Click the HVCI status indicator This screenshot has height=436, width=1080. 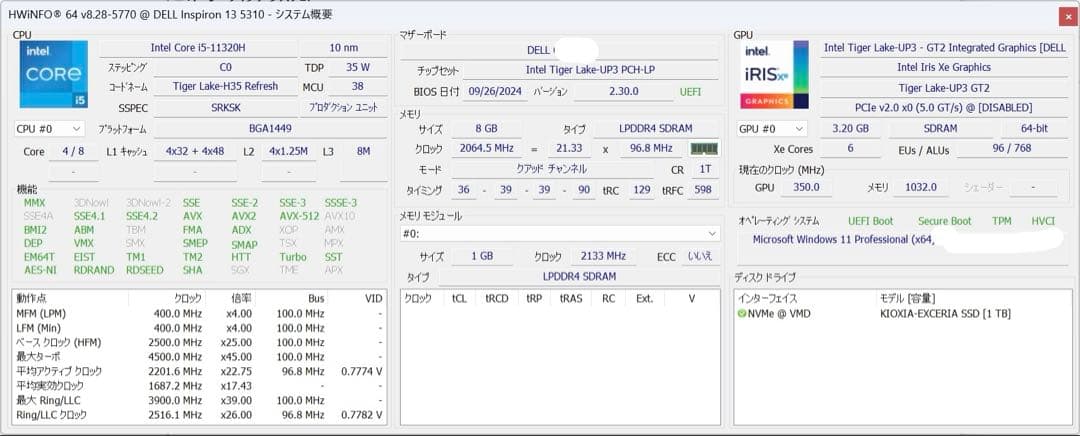coord(1045,221)
